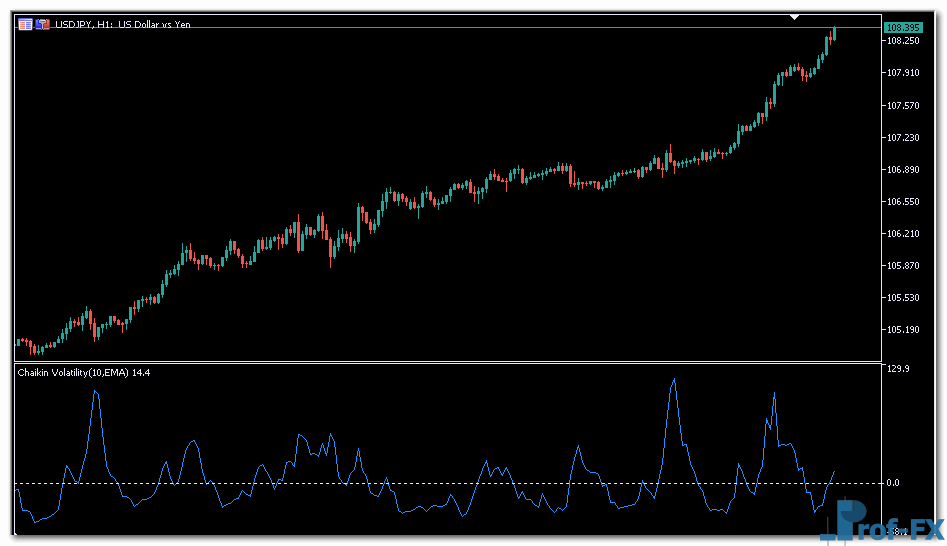
Task: Click the 106.550 price scale label
Action: [903, 202]
